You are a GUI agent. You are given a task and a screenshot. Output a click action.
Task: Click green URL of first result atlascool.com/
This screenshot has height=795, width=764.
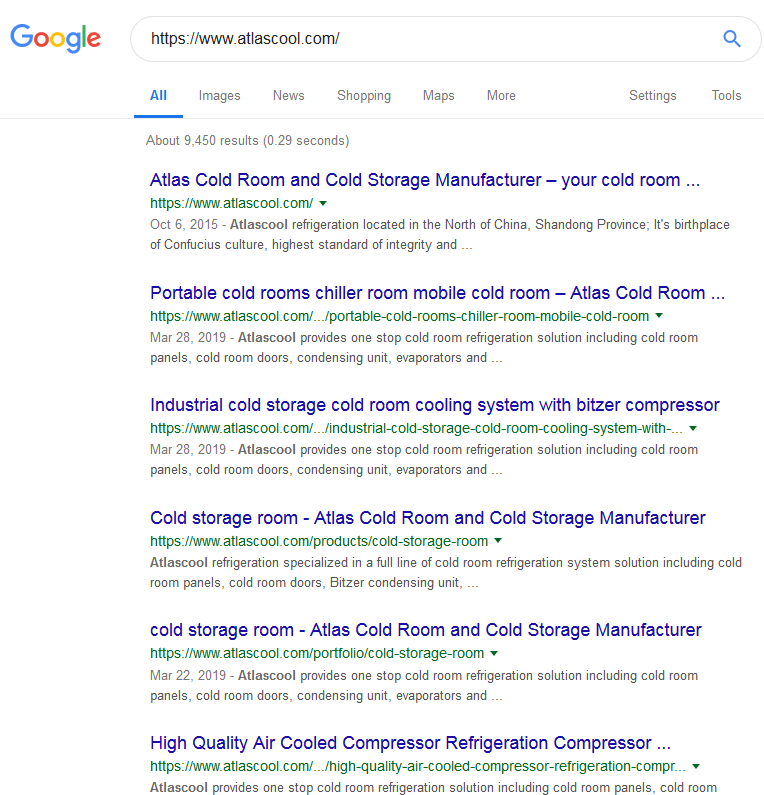tap(232, 203)
